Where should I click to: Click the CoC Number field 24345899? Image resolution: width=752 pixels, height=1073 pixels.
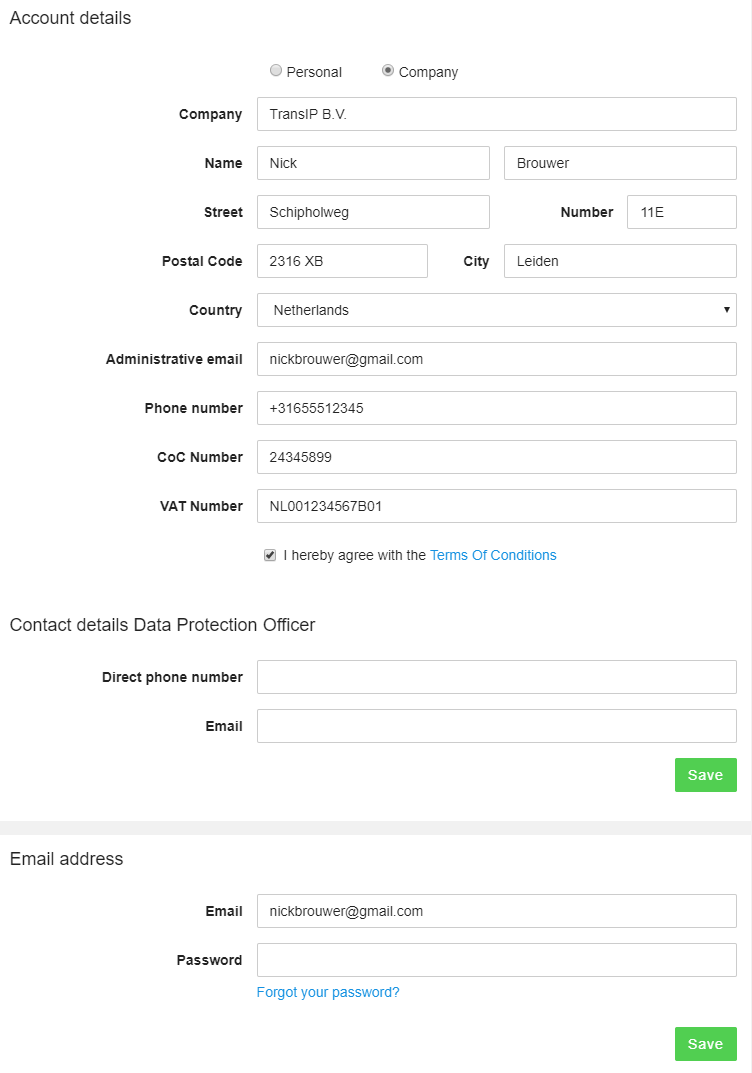click(x=497, y=457)
